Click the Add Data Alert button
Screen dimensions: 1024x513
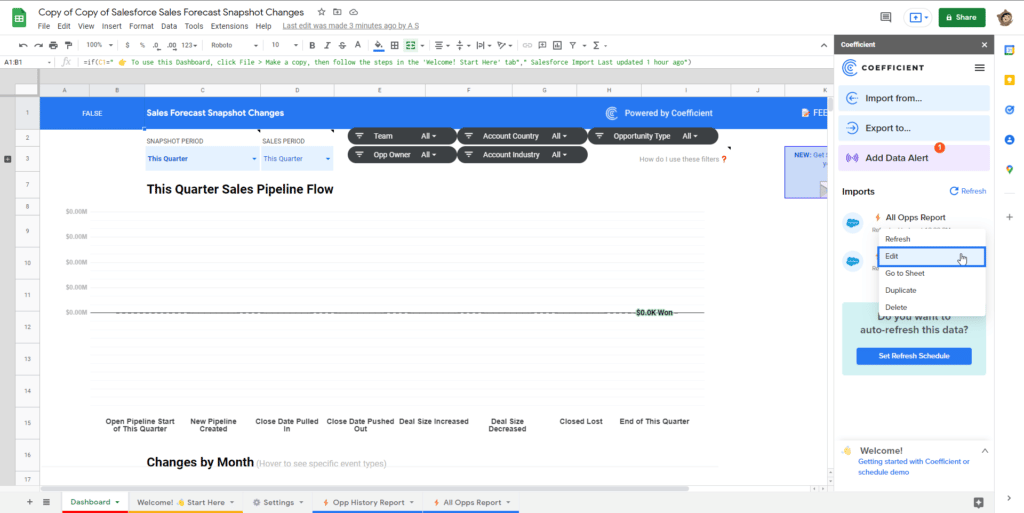pos(914,158)
